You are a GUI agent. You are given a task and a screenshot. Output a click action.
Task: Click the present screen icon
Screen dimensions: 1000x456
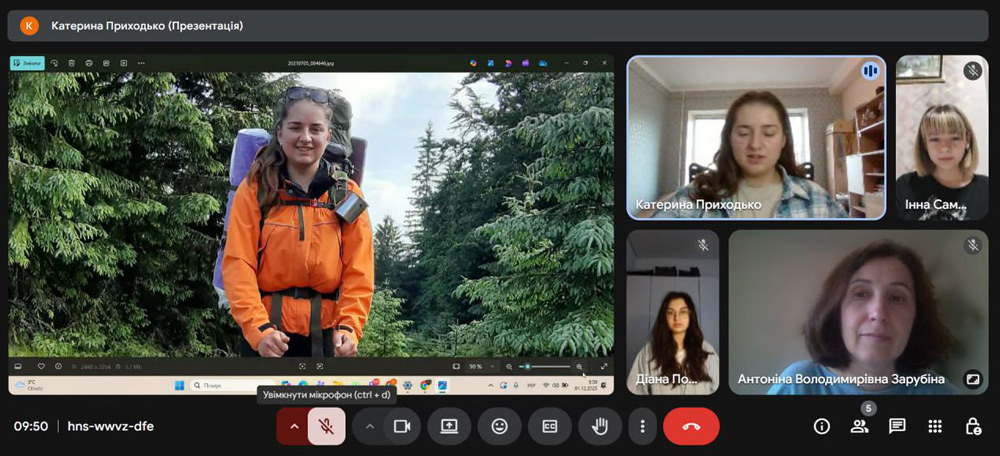click(x=449, y=426)
